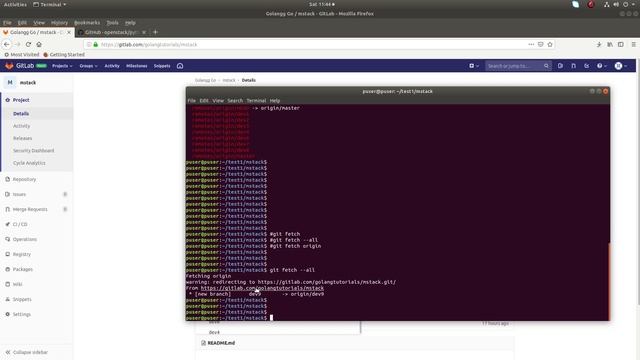Open Firefox Tools menu
The height and width of the screenshot is (360, 640).
point(112,23)
